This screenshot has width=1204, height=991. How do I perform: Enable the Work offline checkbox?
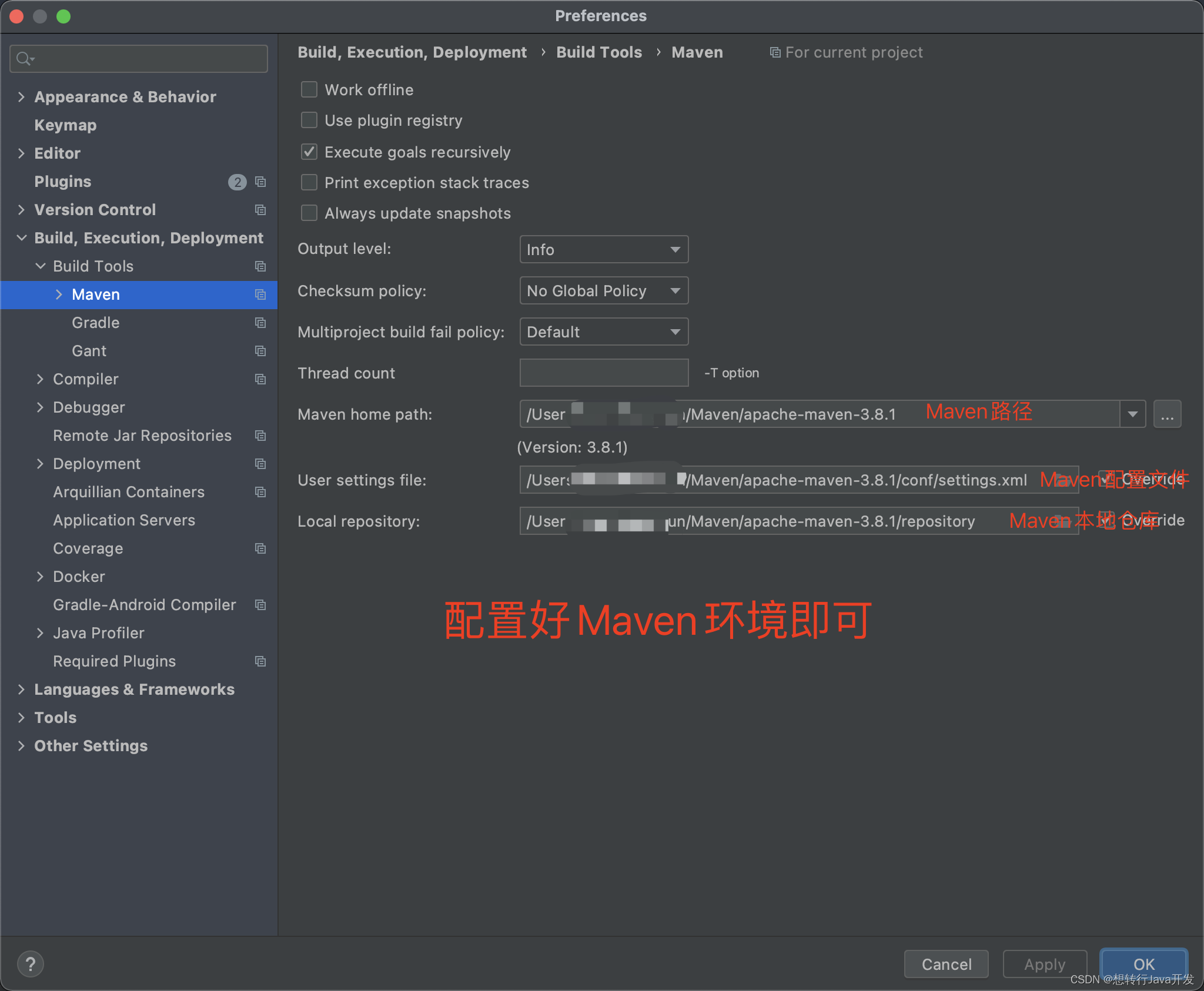(309, 89)
